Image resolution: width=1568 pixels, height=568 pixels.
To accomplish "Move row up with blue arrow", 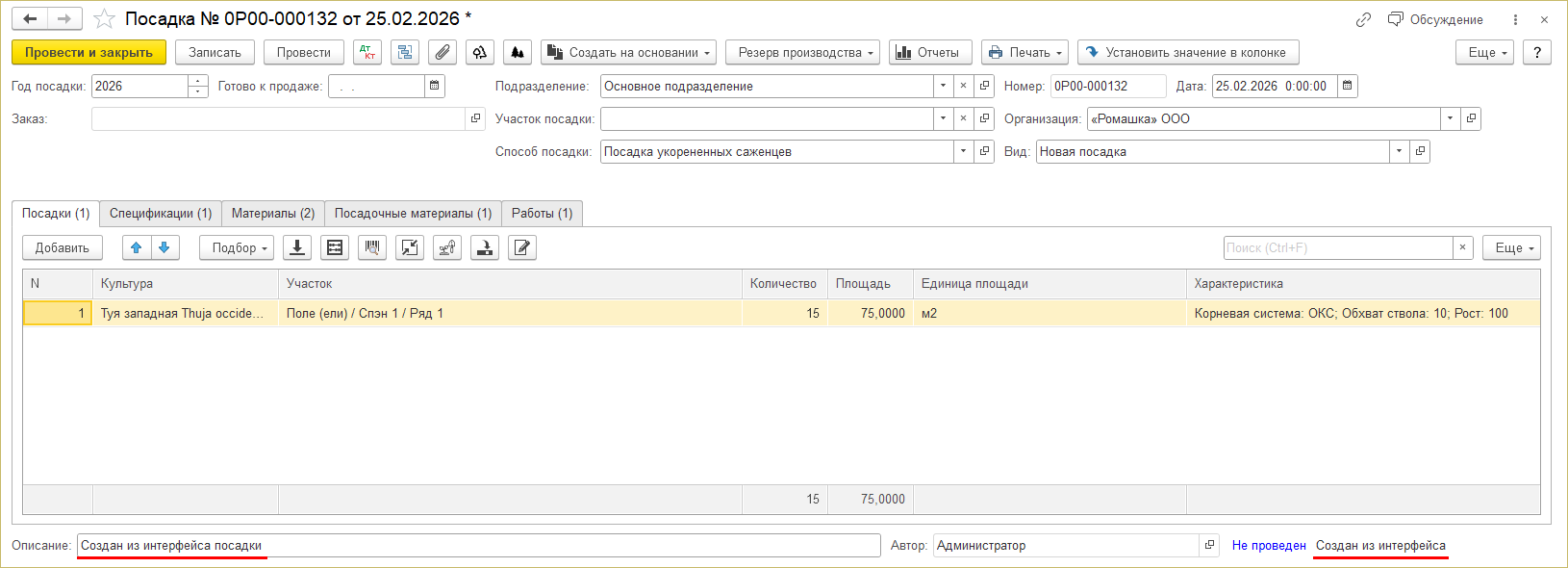I will (137, 248).
